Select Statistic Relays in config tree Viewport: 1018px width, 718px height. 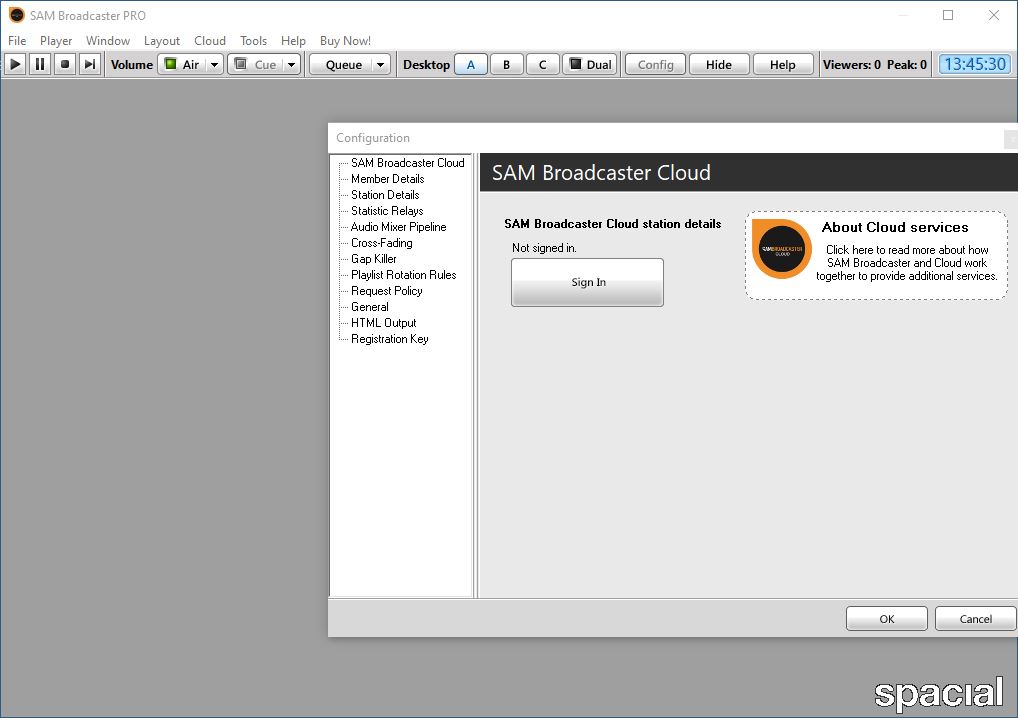point(387,211)
